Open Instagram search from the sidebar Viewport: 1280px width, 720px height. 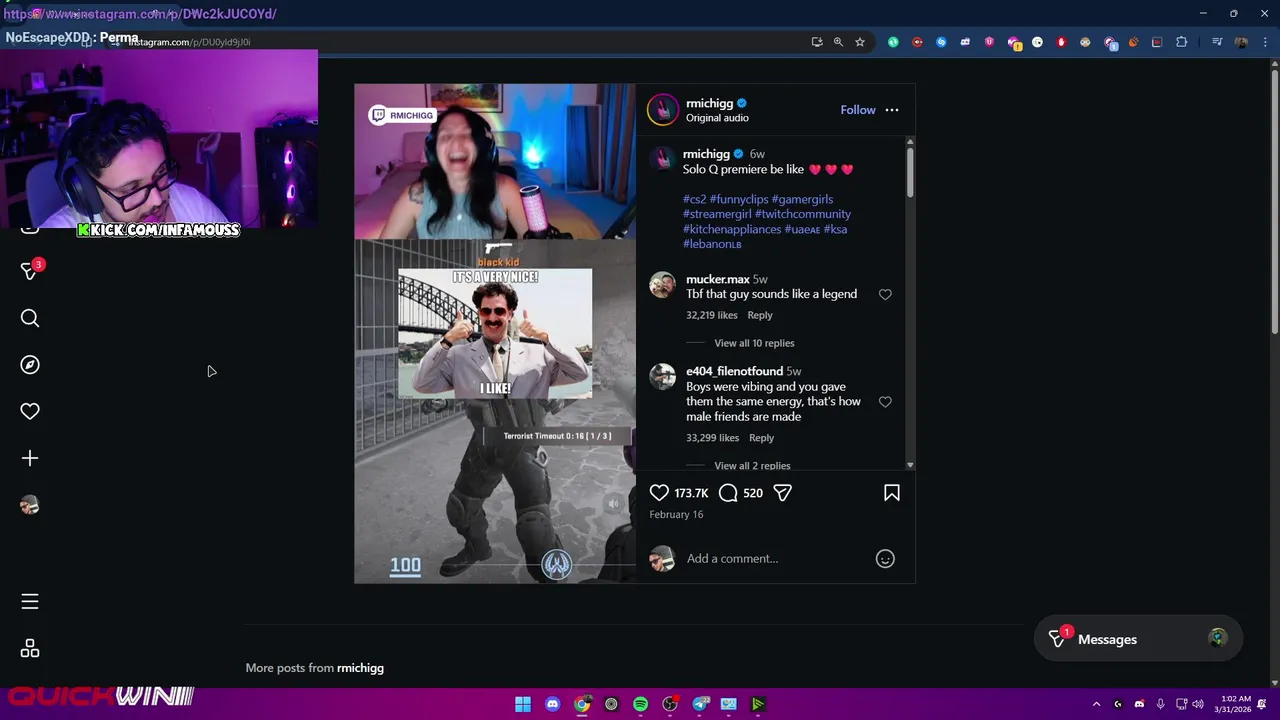pos(30,318)
